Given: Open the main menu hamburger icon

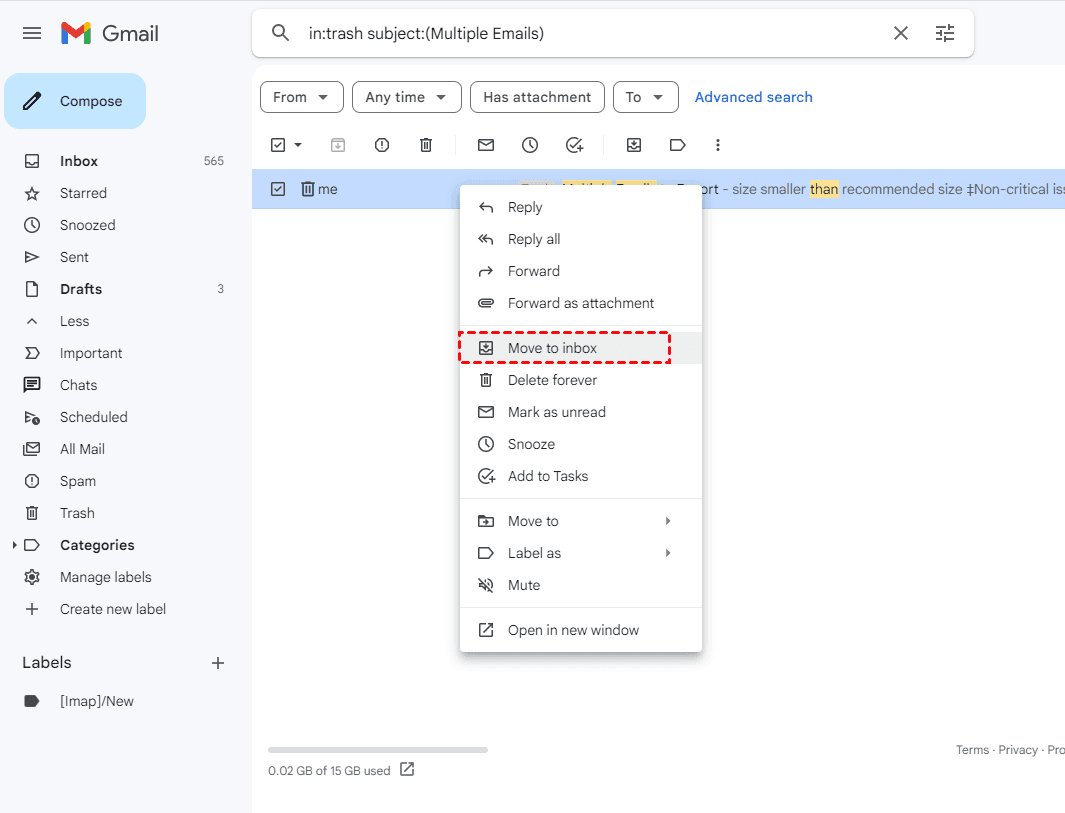Looking at the screenshot, I should (32, 33).
